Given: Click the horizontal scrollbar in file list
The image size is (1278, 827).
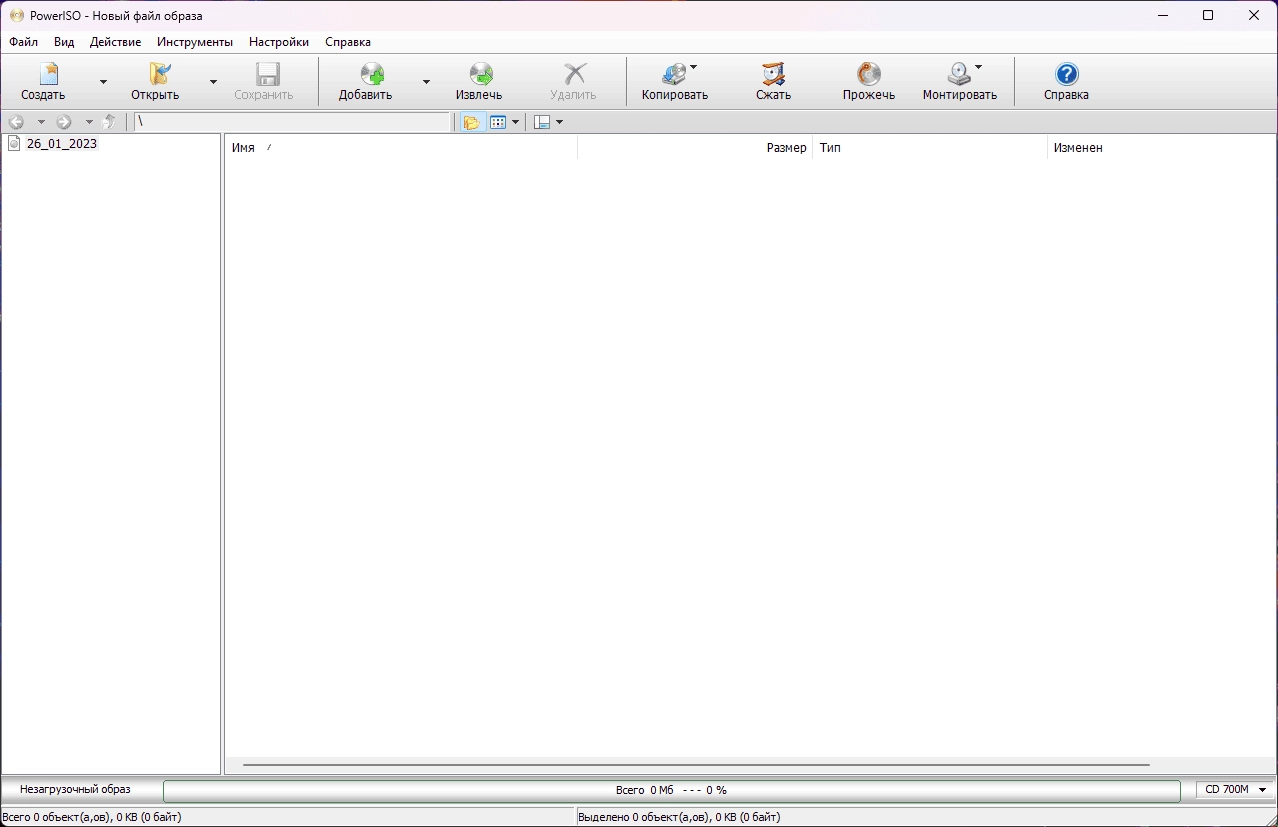Looking at the screenshot, I should (696, 765).
